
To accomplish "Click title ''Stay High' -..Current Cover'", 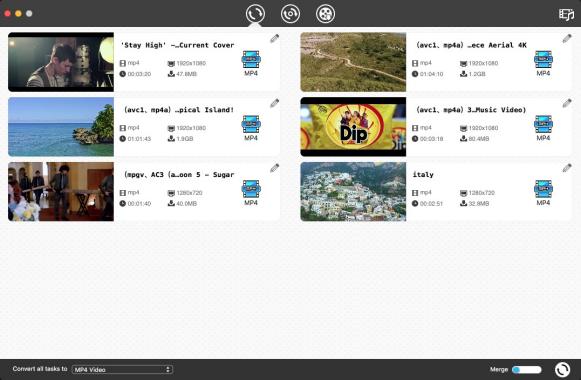I will pyautogui.click(x=177, y=45).
